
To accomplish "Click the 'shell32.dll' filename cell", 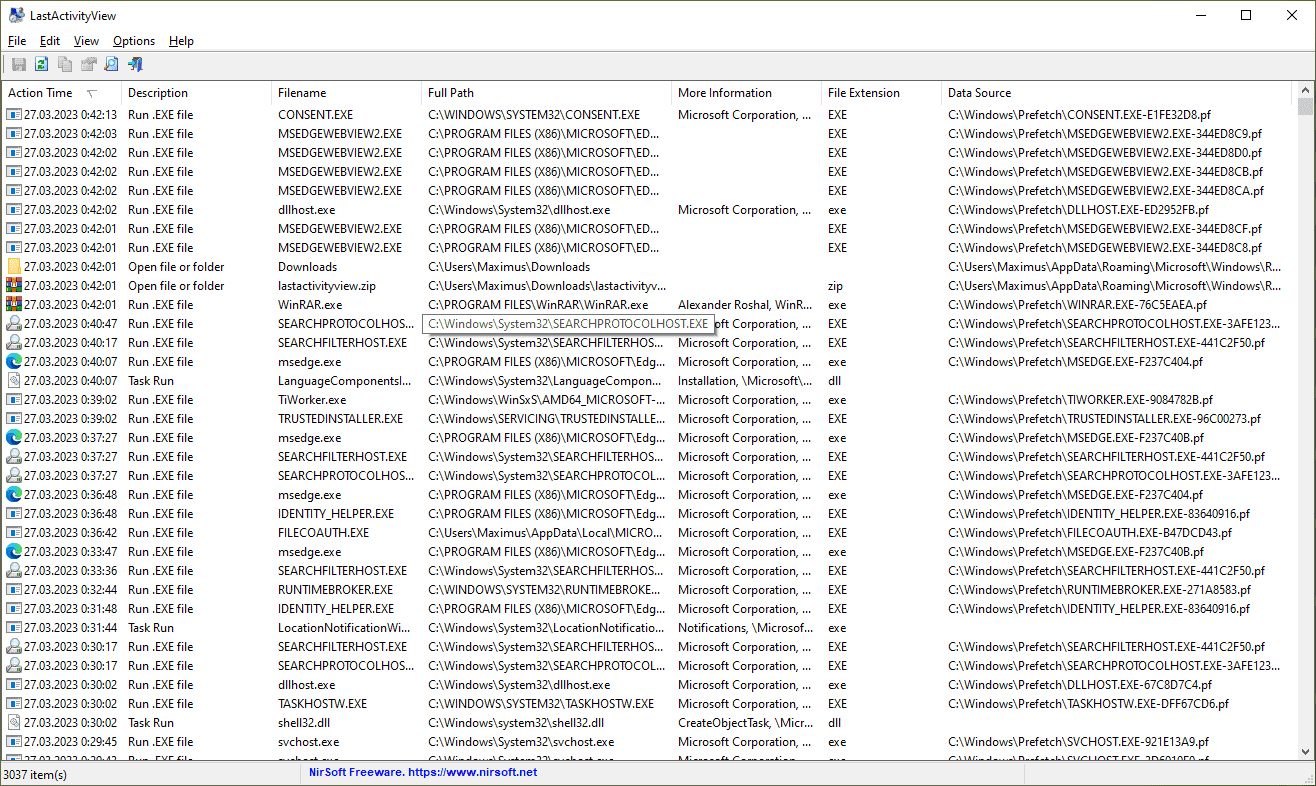I will pos(304,723).
